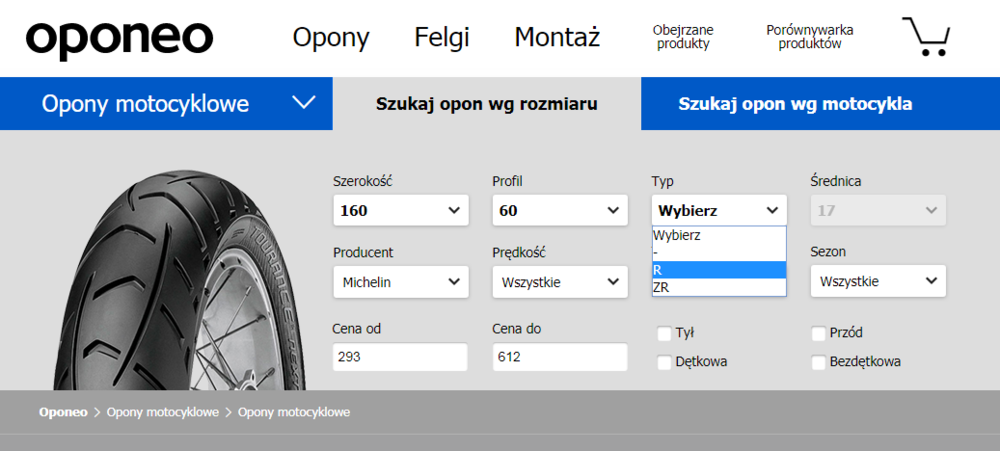Open the Montaż menu
The height and width of the screenshot is (451, 1000).
pyautogui.click(x=557, y=37)
